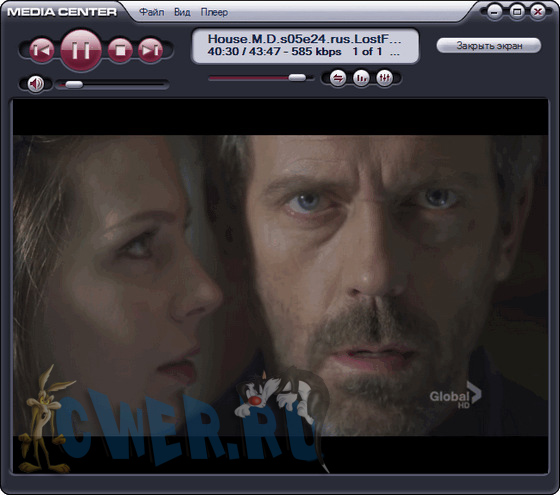
Task: Minimize the Media Center window
Action: click(494, 12)
